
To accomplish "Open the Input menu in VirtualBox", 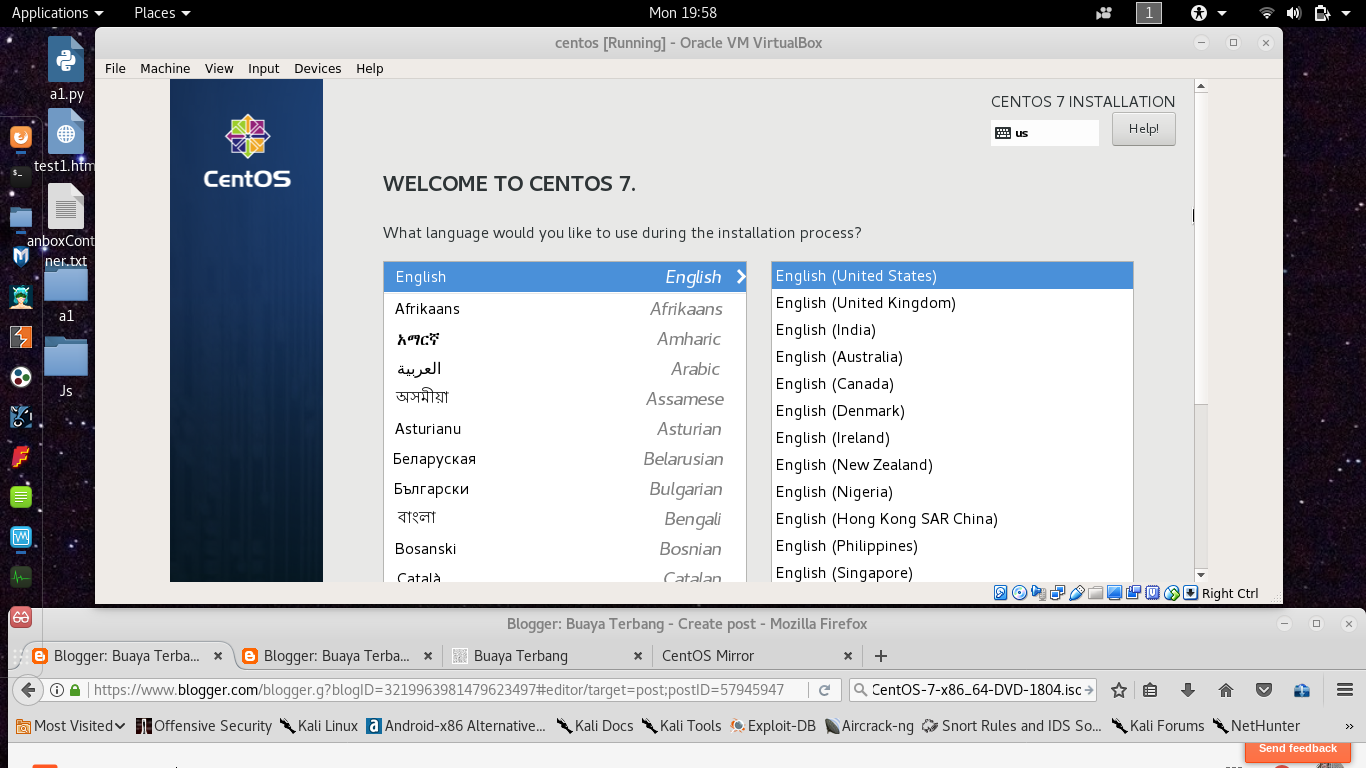I will tap(264, 68).
